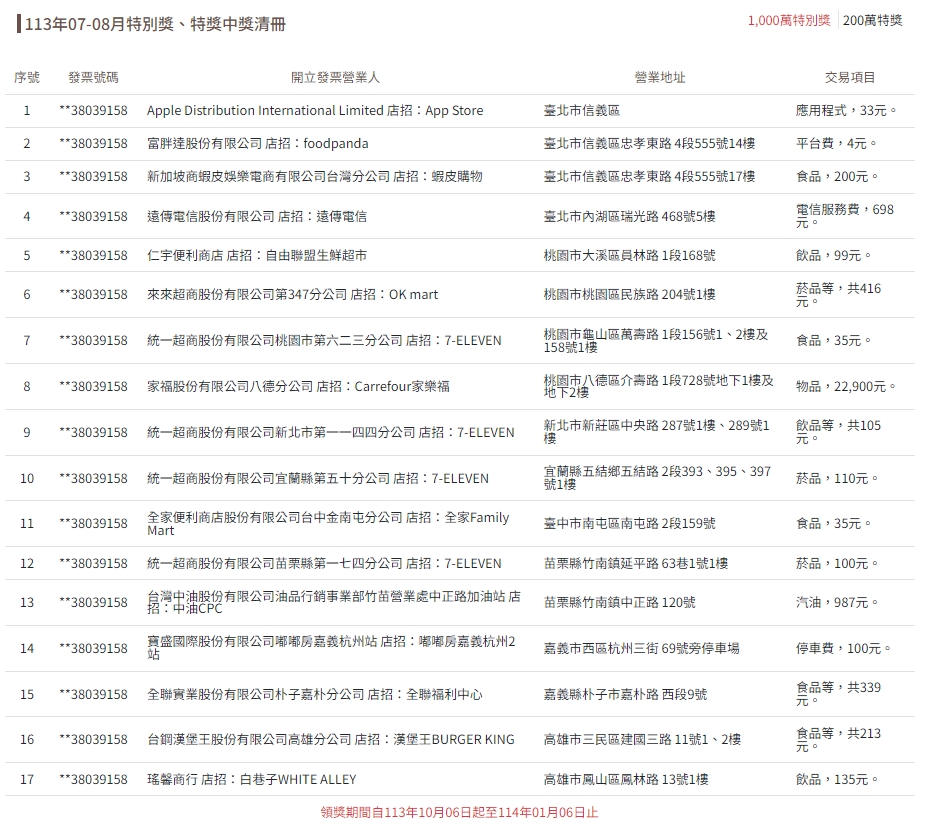Click the item 飲品,135元
Screen dimensions: 928x826
click(x=837, y=780)
